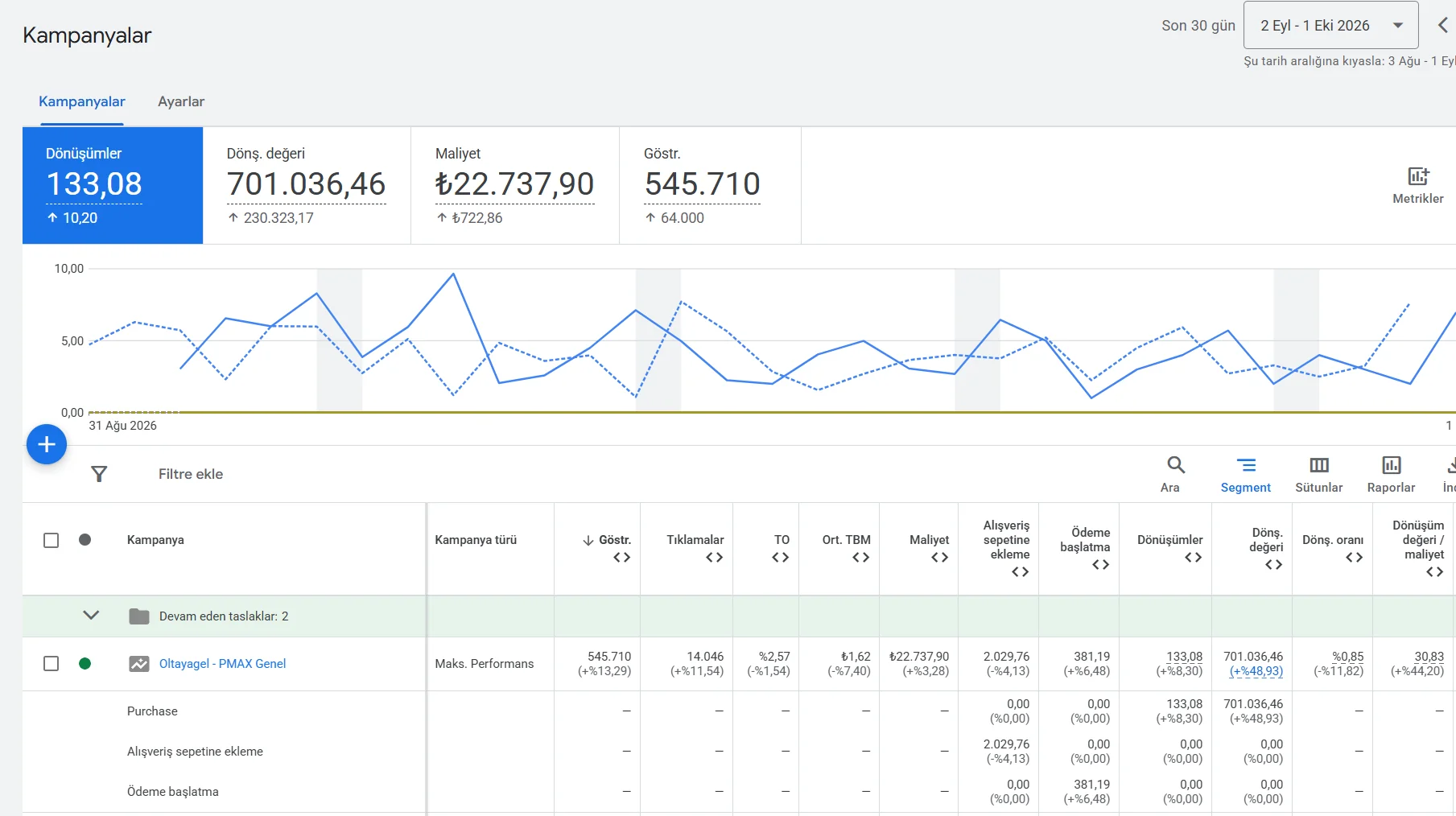Click the status column header dot
1456x816 pixels.
[85, 540]
